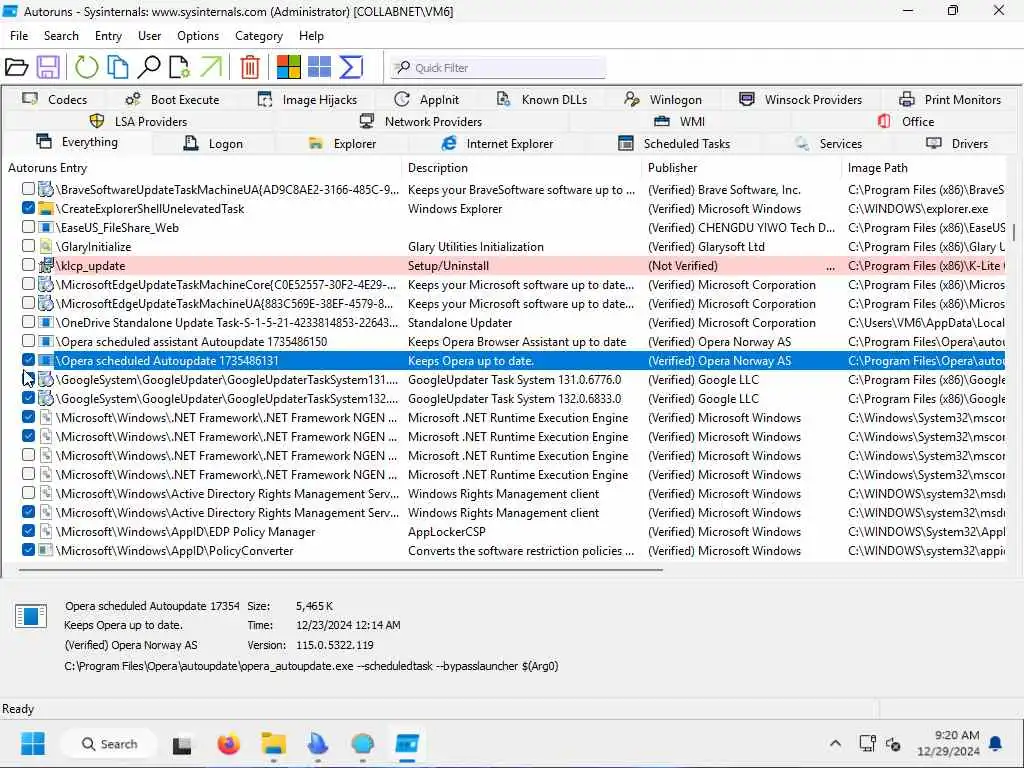Switch to the AppInit tab

tap(427, 99)
